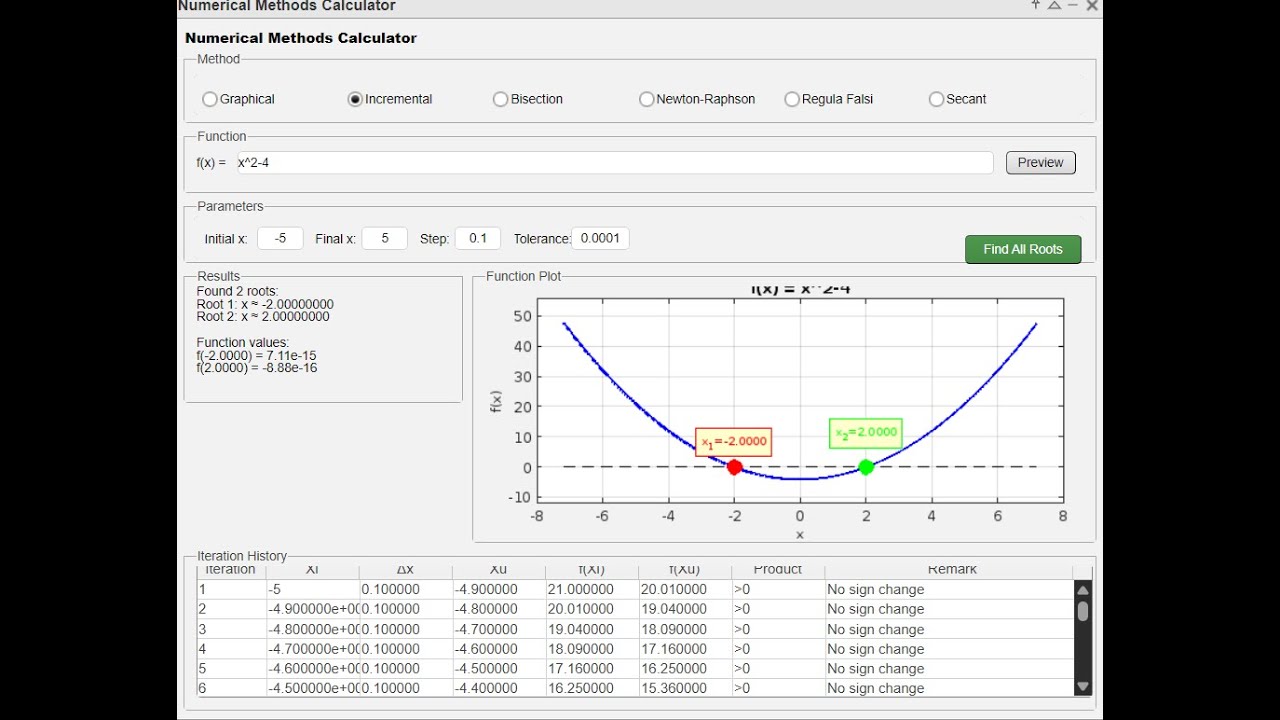The image size is (1280, 720).
Task: Click the No sign change remark in iteration 1
Action: 949,590
